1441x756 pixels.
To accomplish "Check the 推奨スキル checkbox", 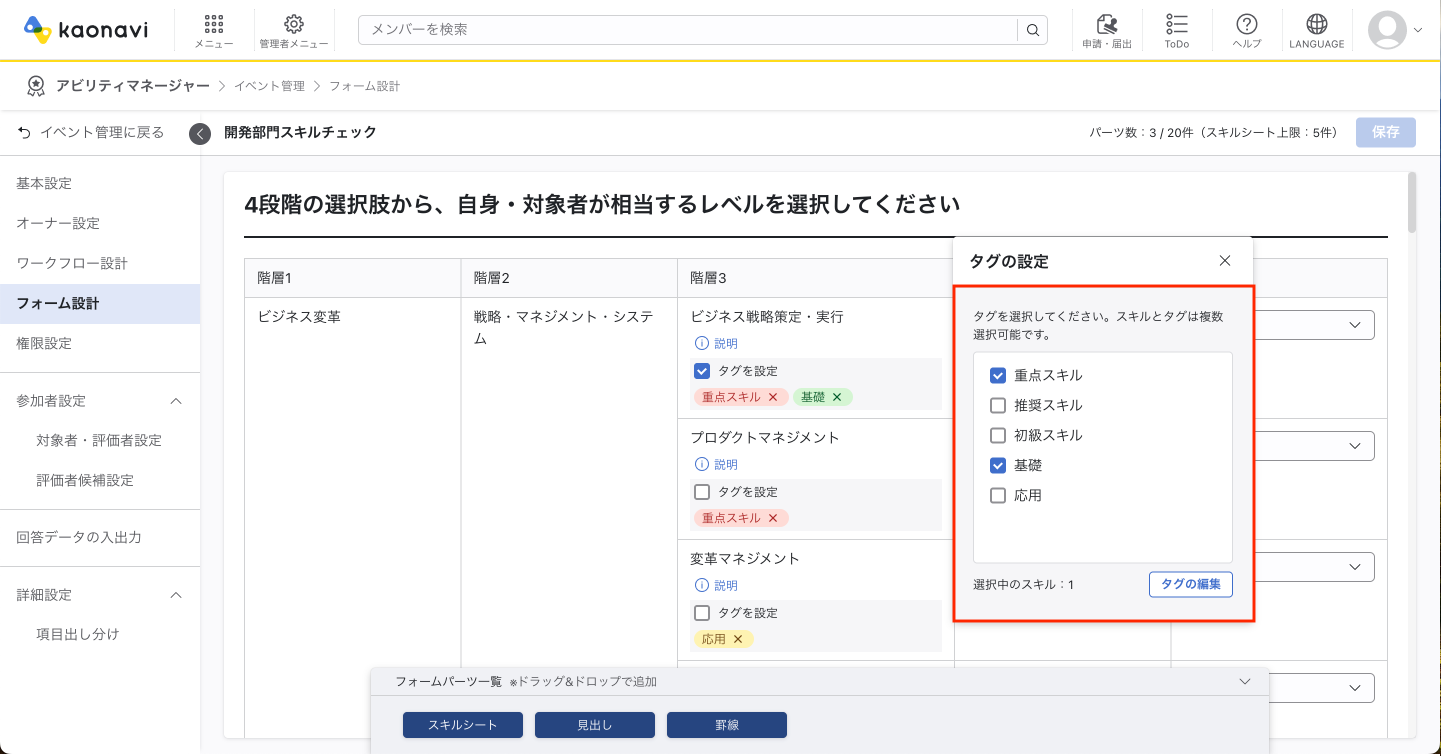I will point(997,405).
